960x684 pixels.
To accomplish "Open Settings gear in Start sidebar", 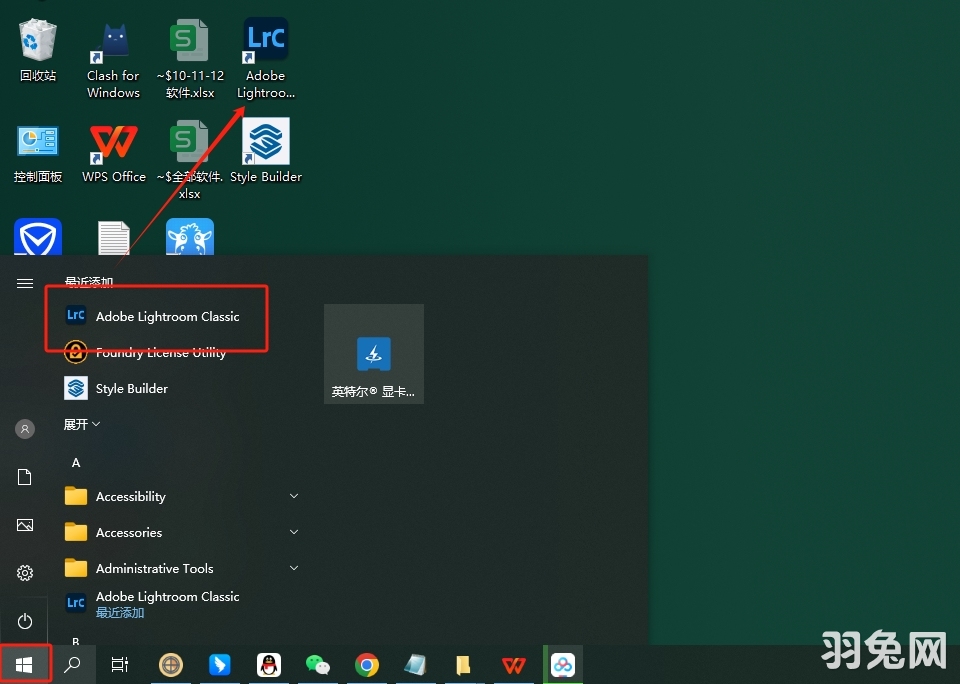I will pyautogui.click(x=25, y=573).
